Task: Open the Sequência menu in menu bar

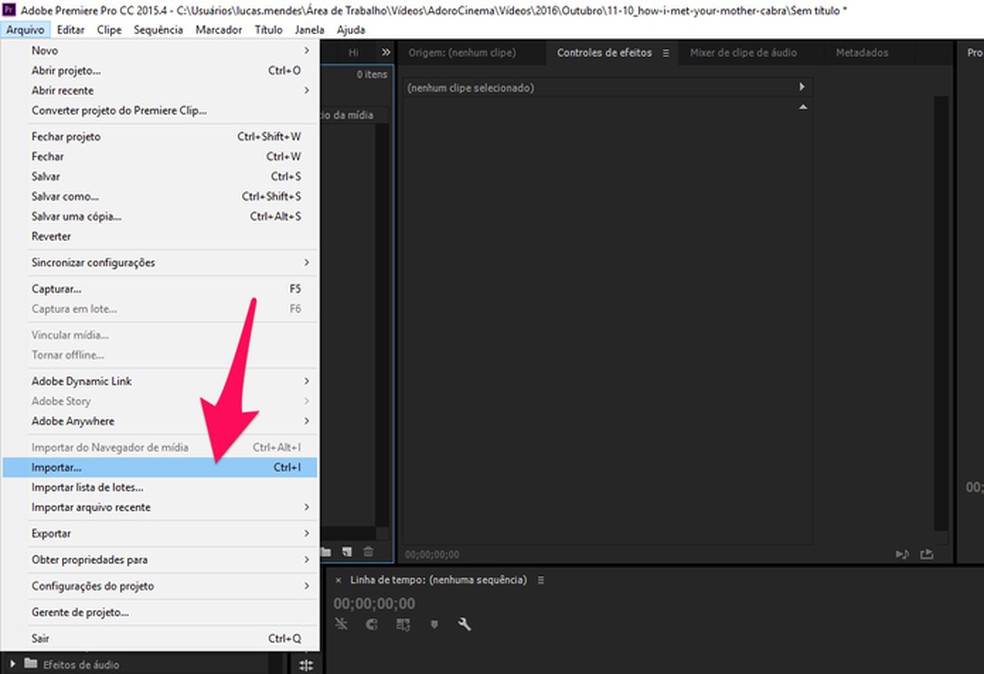Action: click(x=158, y=30)
